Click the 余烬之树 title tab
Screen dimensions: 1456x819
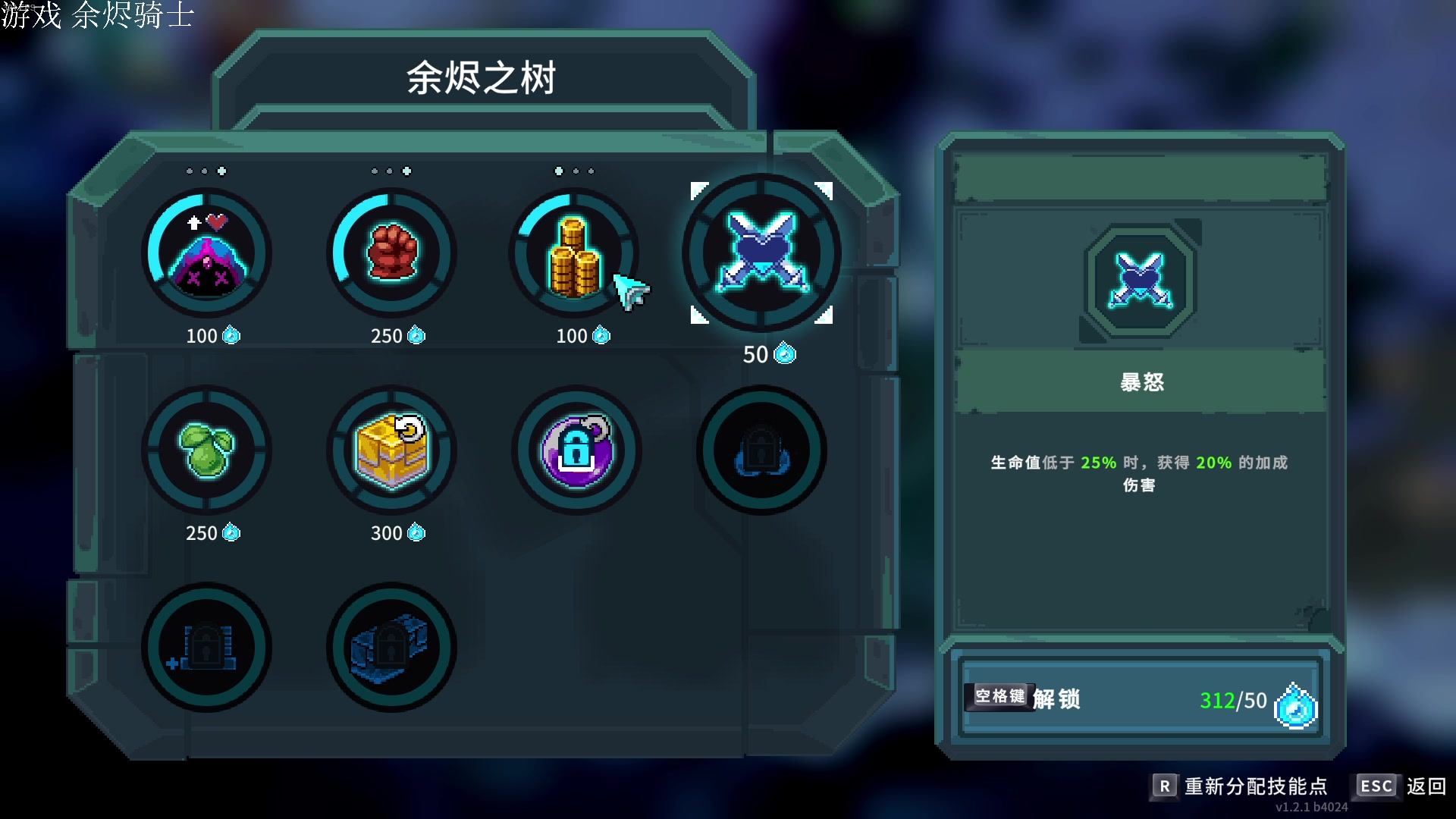coord(482,77)
